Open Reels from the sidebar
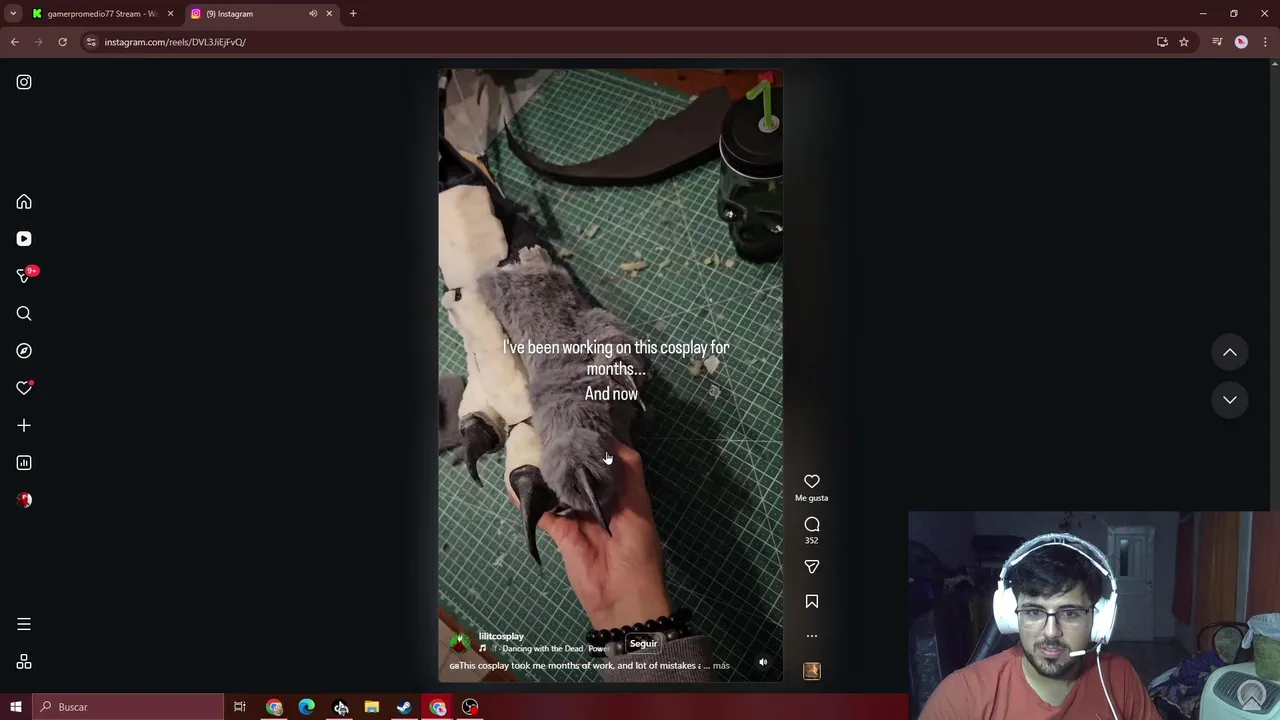 point(24,239)
